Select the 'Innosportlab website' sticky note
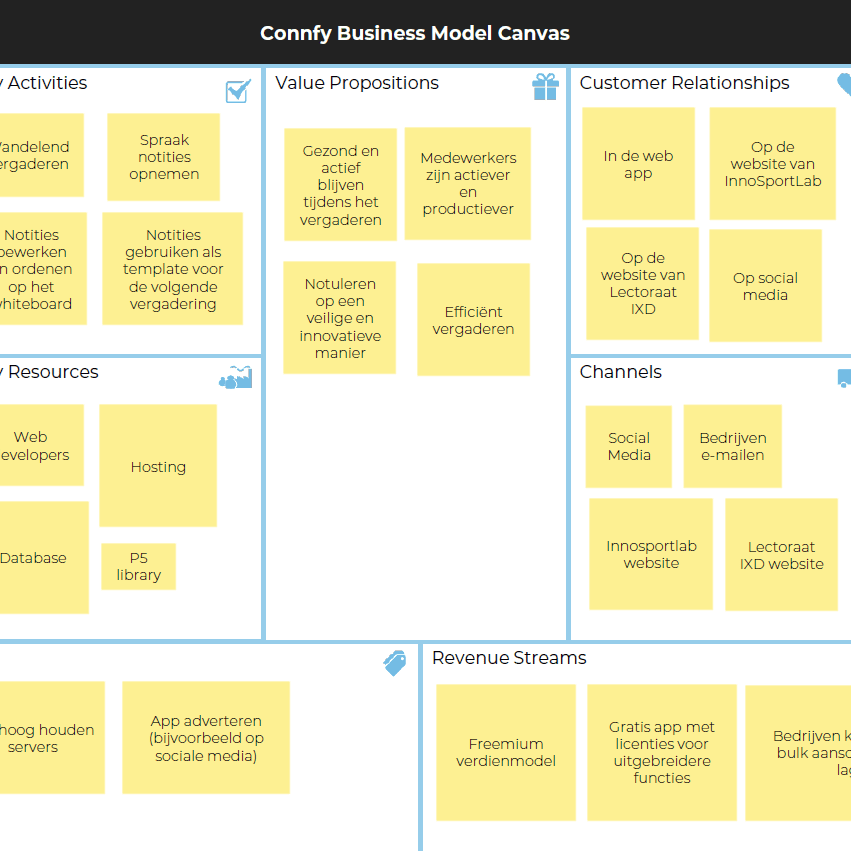851x851 pixels. [651, 554]
